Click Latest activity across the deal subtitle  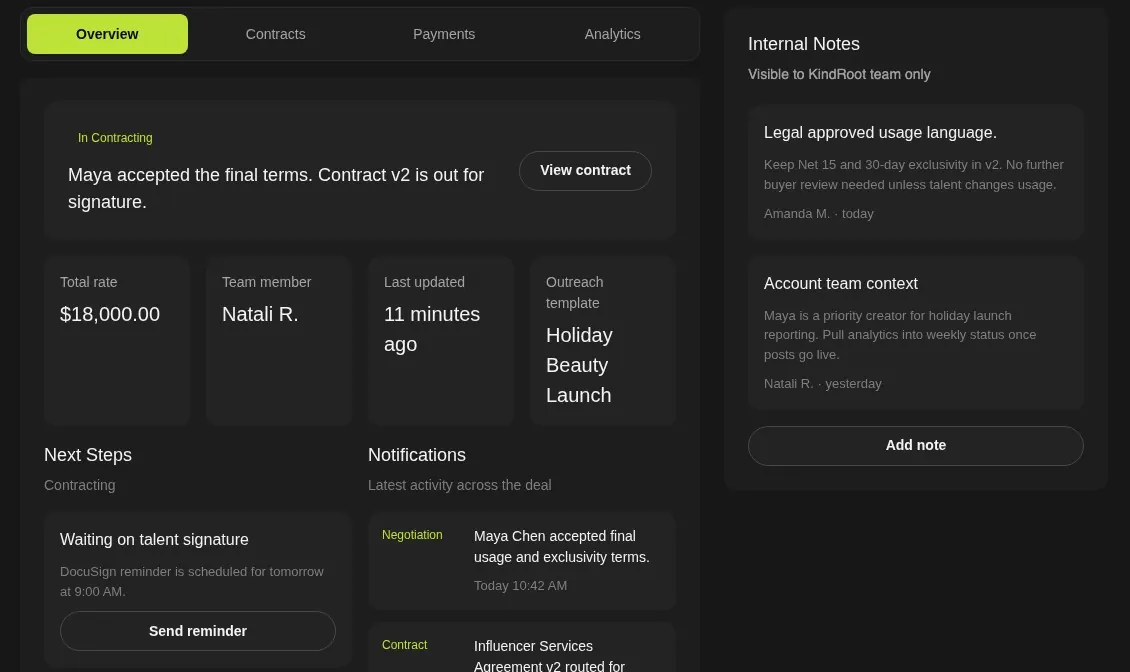[x=460, y=485]
